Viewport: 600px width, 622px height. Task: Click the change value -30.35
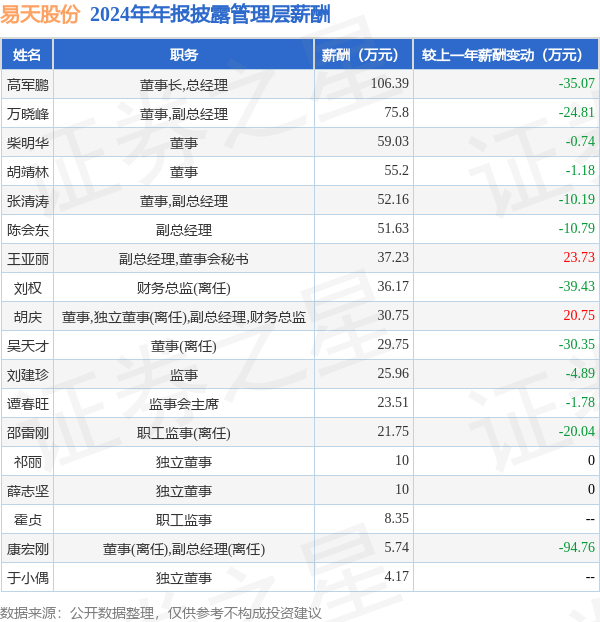[577, 344]
